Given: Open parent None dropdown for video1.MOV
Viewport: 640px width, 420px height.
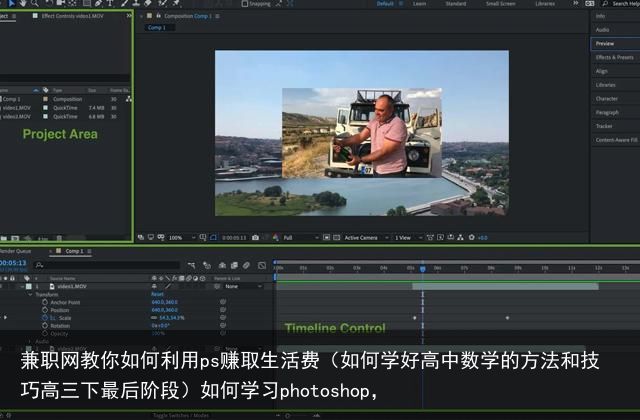Looking at the screenshot, I should coord(243,287).
